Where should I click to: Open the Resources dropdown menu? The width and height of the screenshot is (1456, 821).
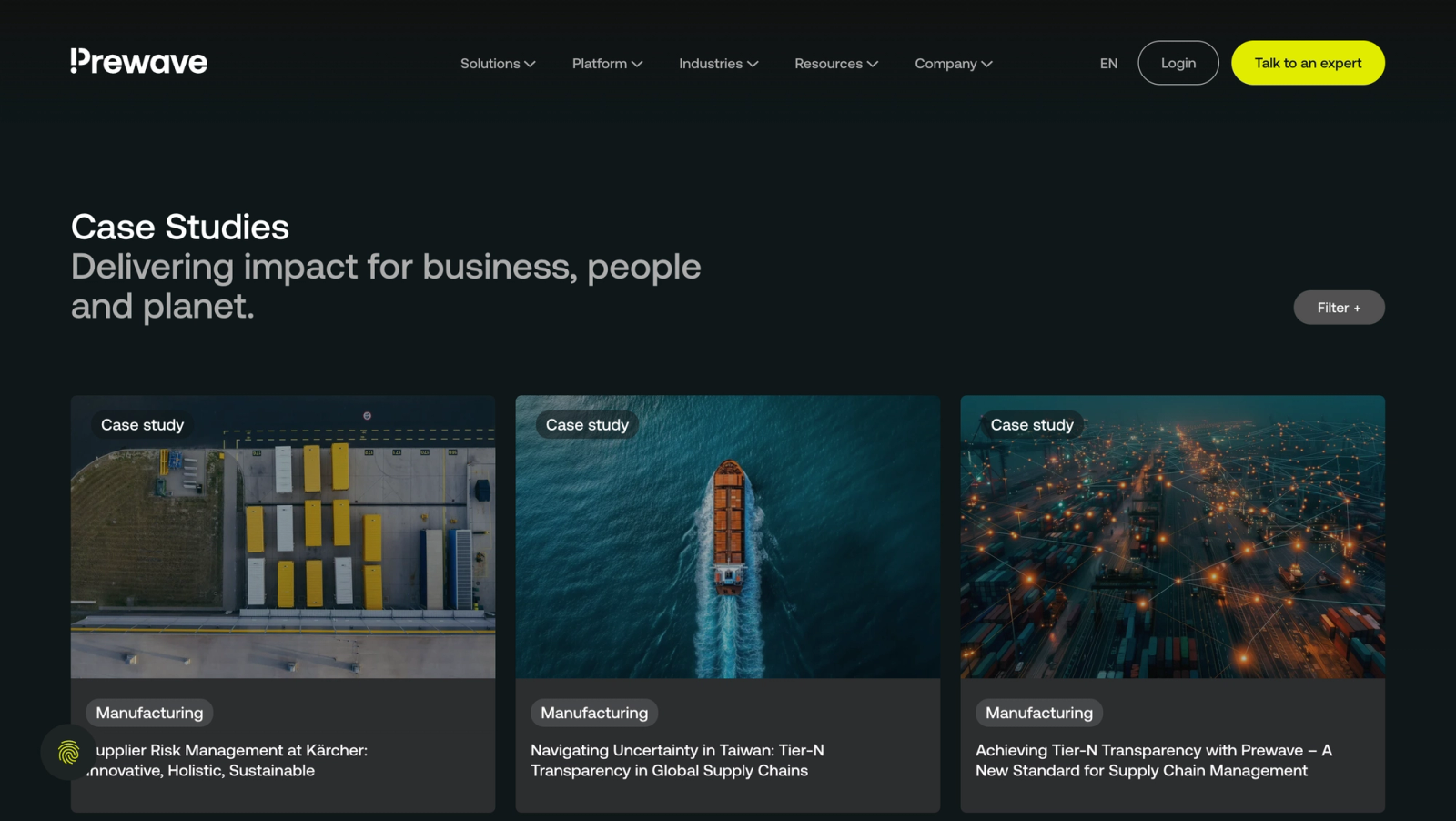coord(836,64)
